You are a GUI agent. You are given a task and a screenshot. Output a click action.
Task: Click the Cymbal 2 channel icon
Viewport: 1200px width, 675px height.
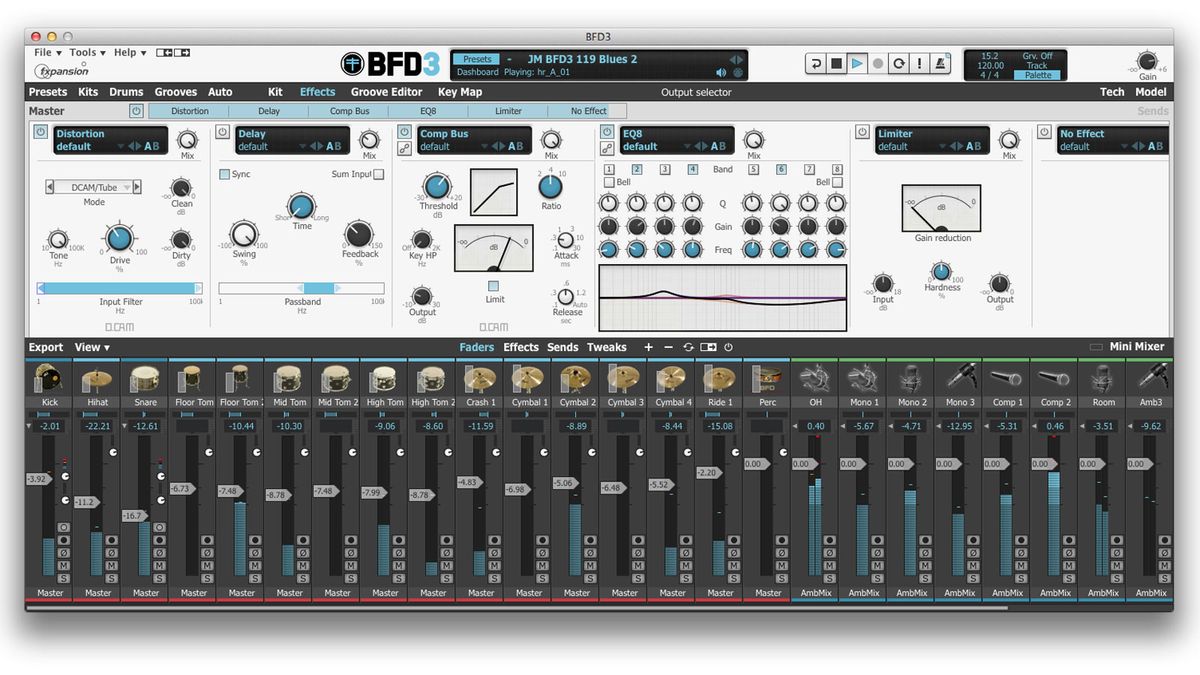coord(577,378)
